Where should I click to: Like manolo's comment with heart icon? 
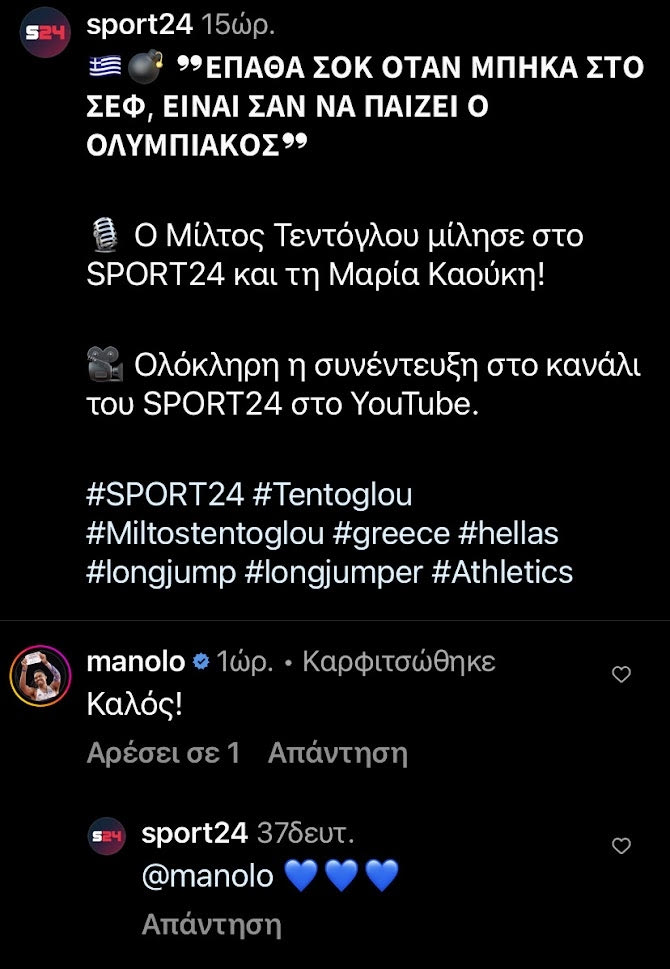click(x=621, y=675)
